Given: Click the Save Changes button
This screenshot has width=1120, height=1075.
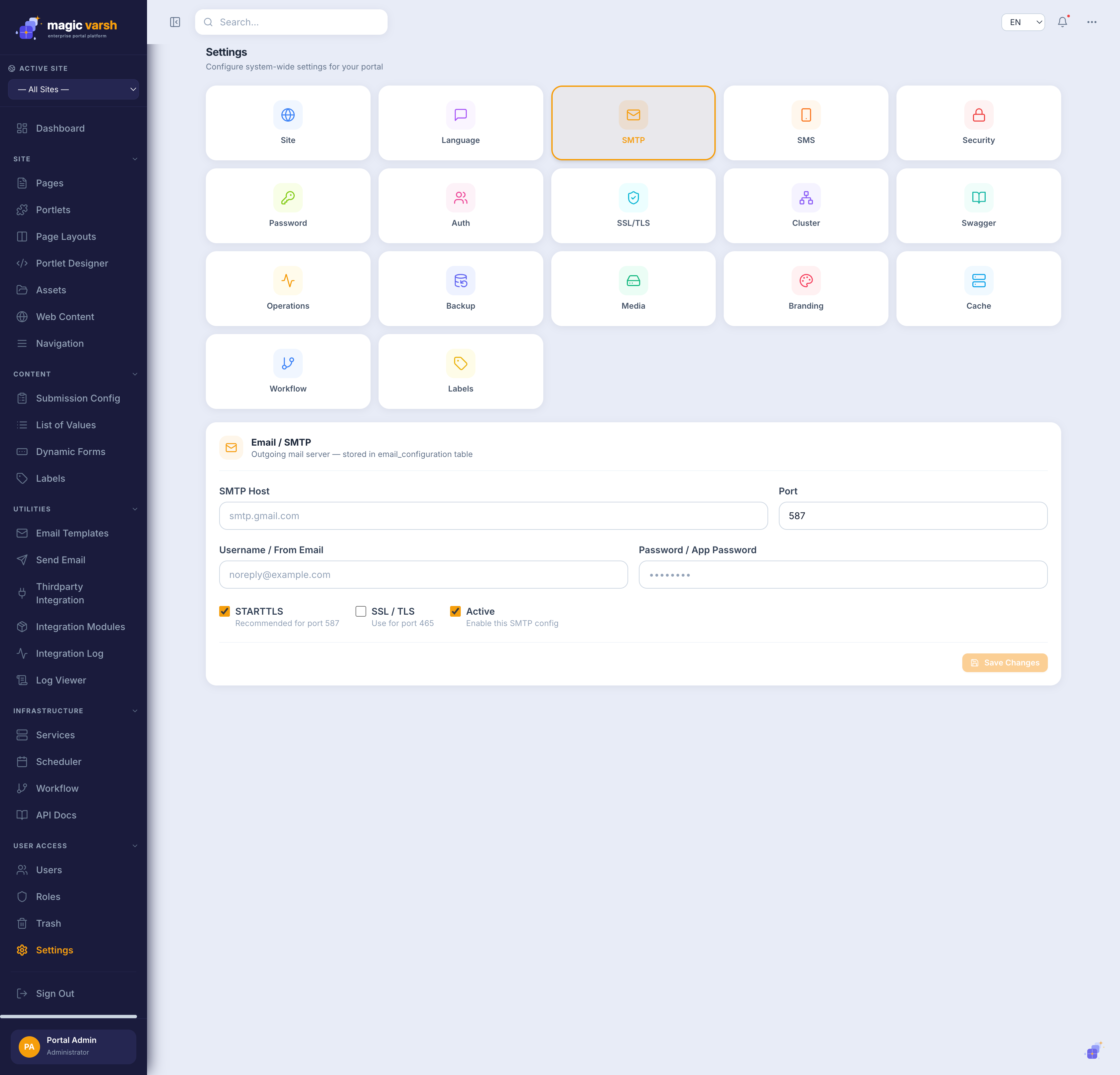Looking at the screenshot, I should pos(1005,662).
